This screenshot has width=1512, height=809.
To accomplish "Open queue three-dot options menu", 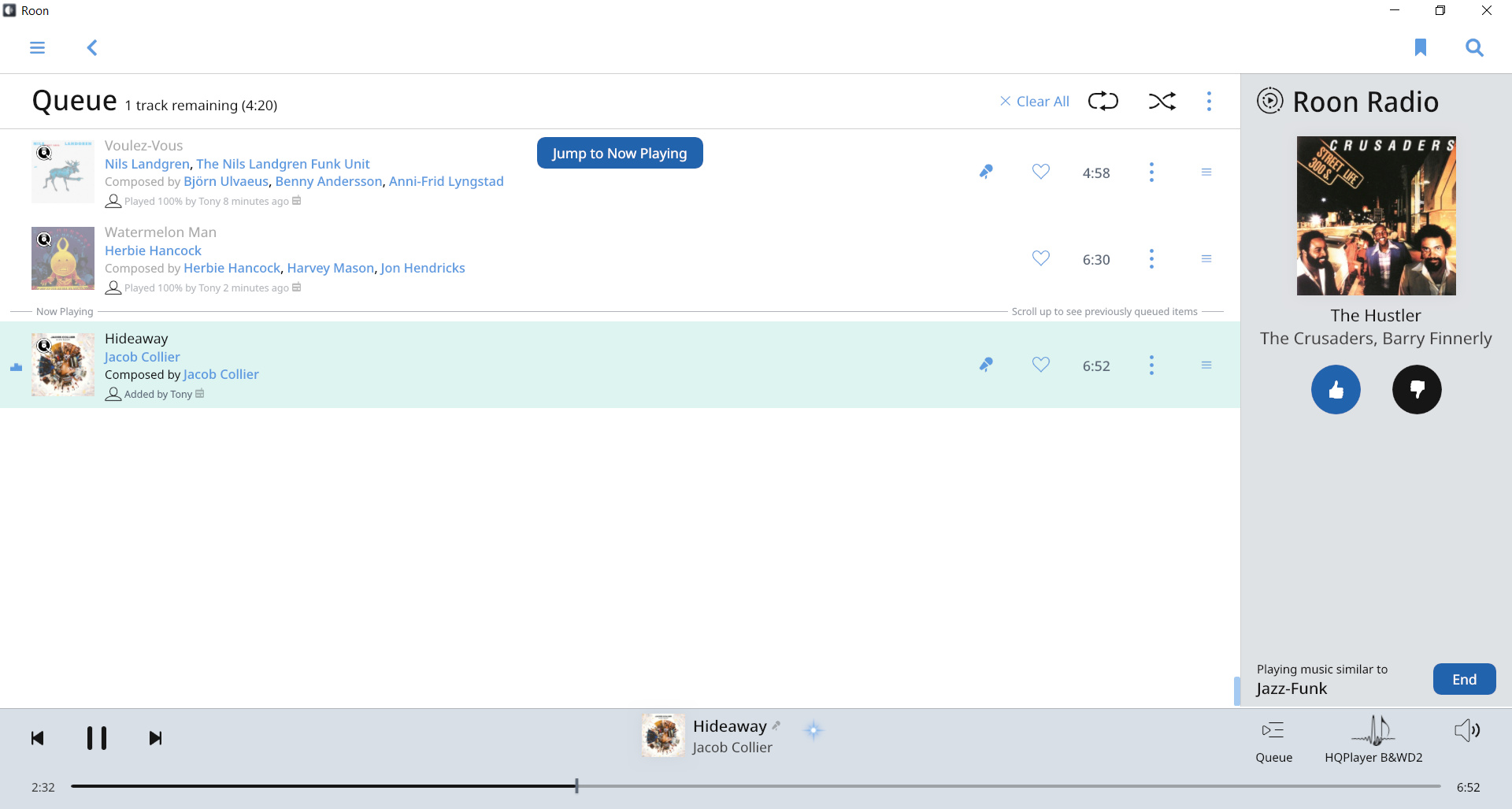I will click(1209, 101).
